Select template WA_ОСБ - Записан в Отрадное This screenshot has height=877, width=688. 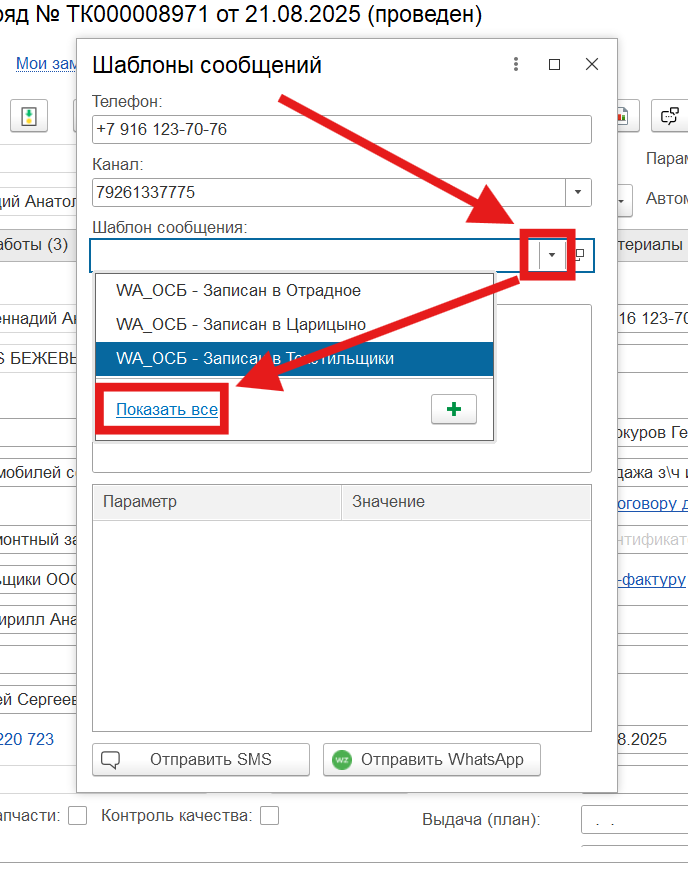[238, 291]
